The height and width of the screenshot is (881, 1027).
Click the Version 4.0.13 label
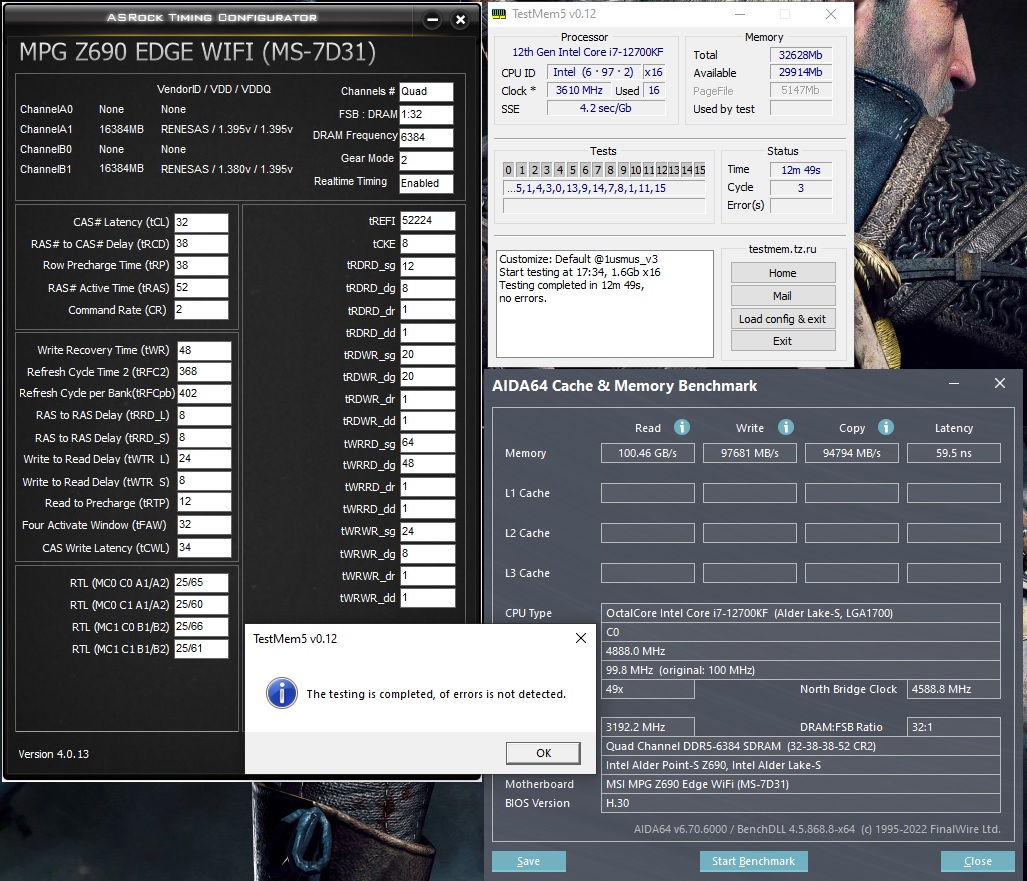click(x=54, y=754)
